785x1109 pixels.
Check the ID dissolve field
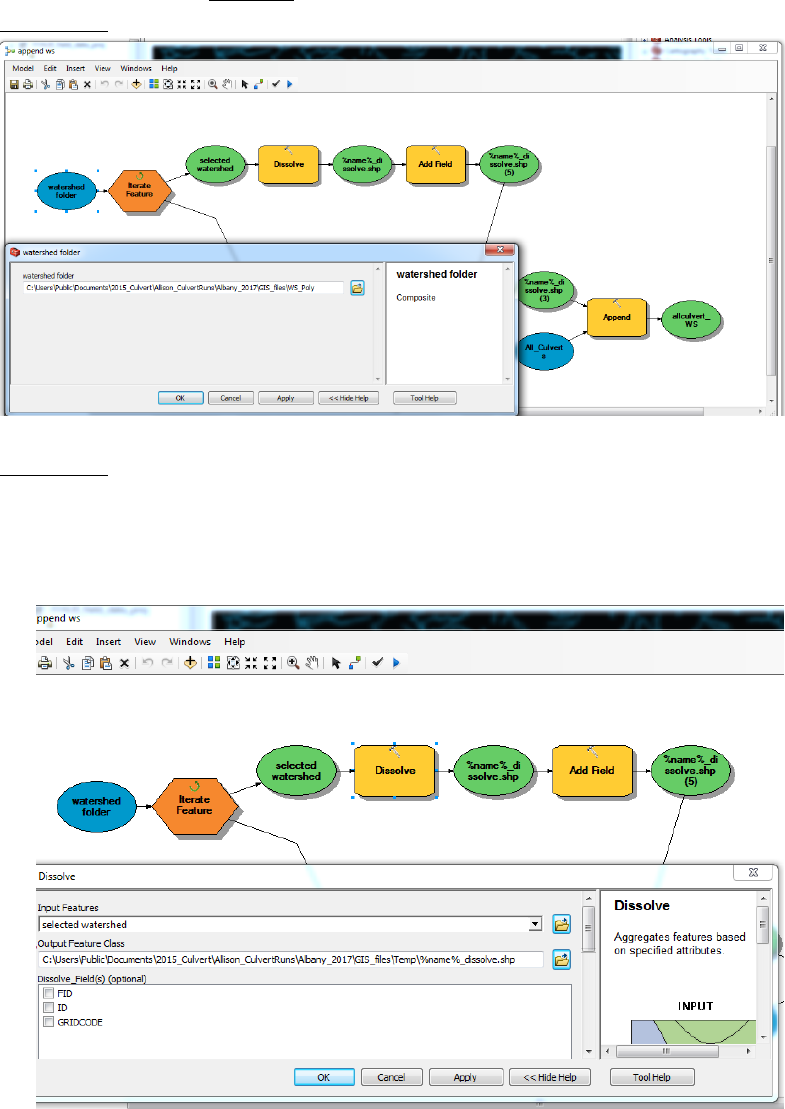[49, 1007]
